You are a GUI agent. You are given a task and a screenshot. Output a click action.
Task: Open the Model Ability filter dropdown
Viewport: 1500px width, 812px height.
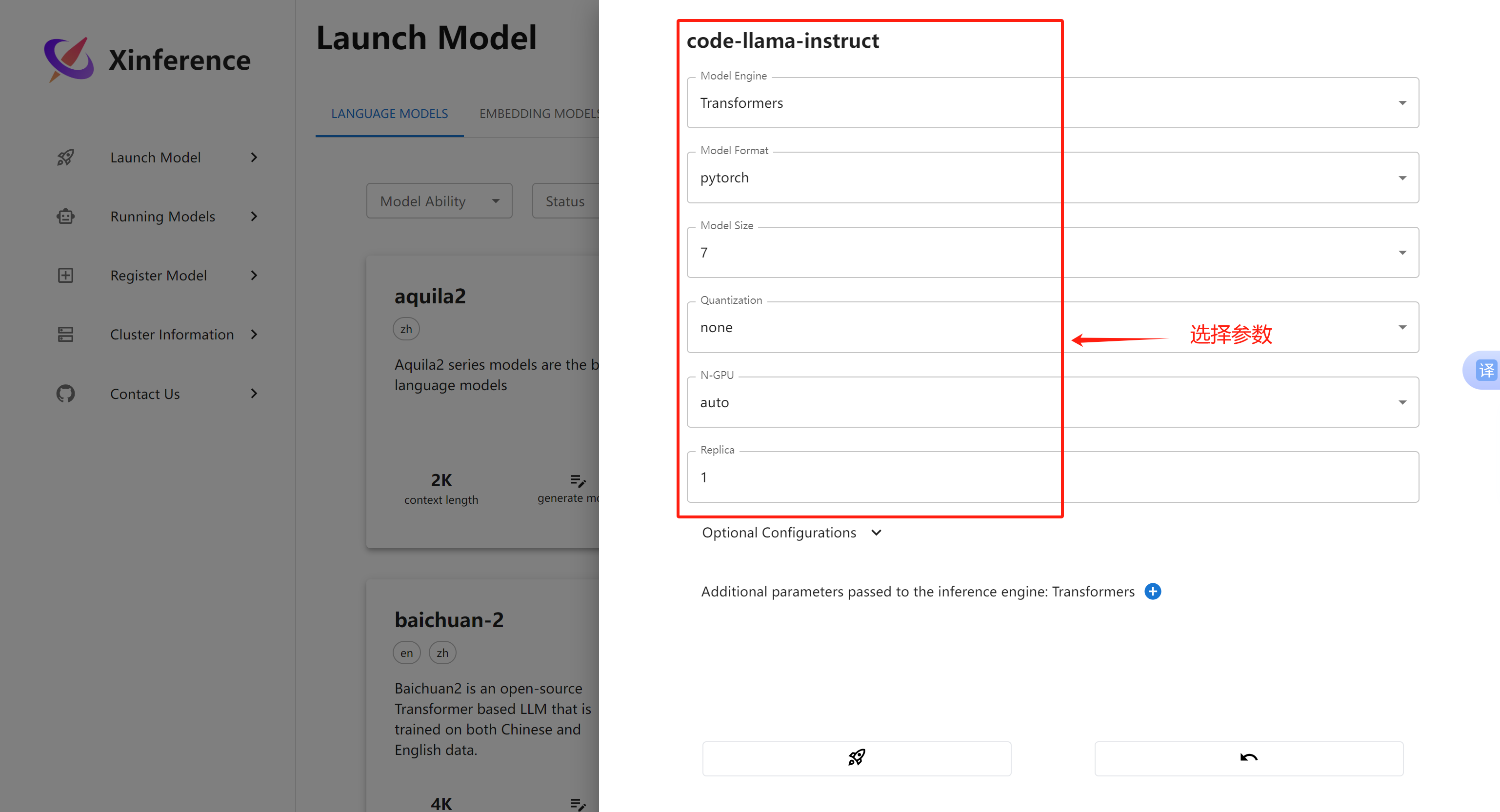click(439, 201)
